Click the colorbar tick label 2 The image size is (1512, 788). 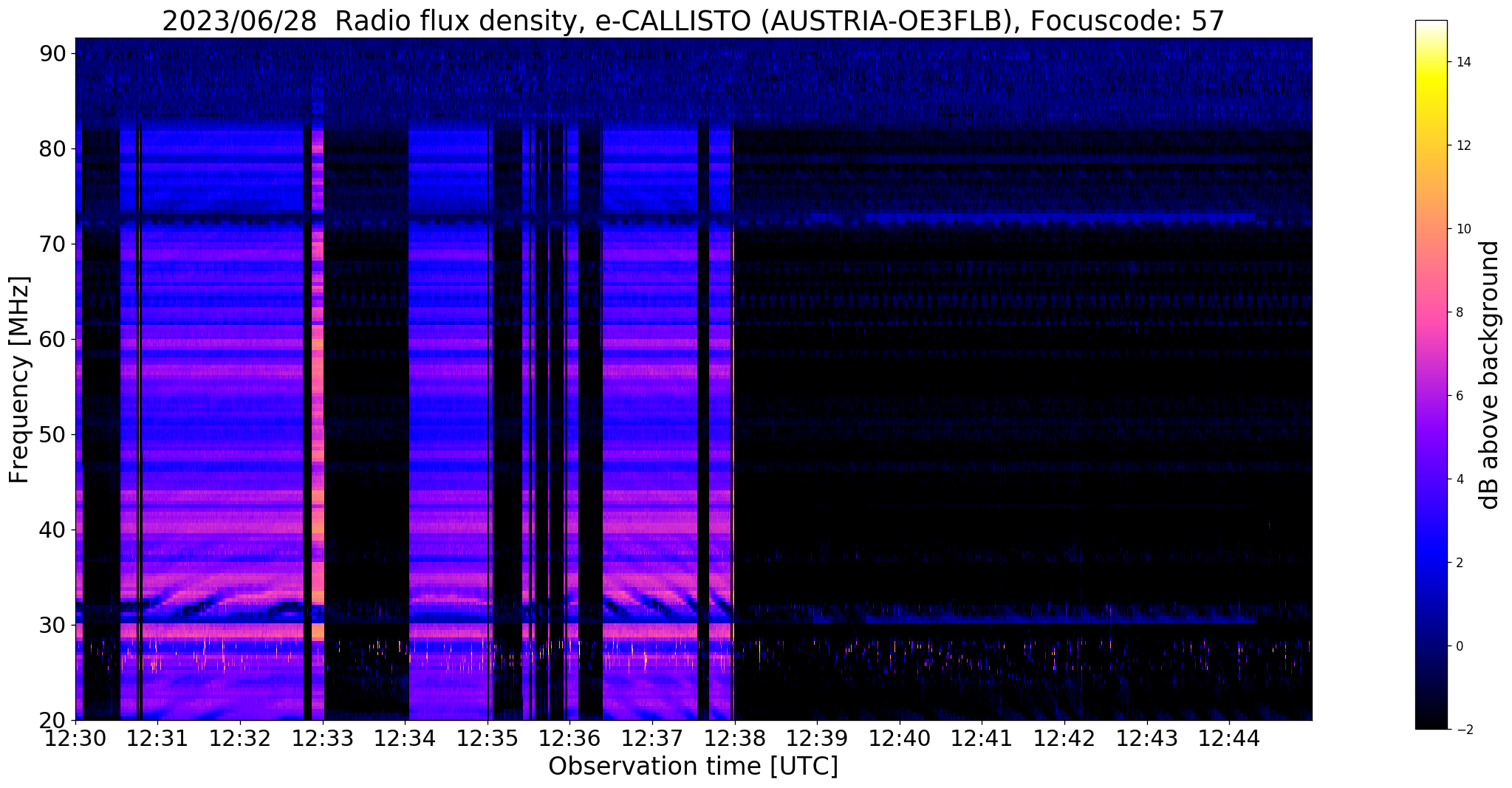tap(1459, 563)
